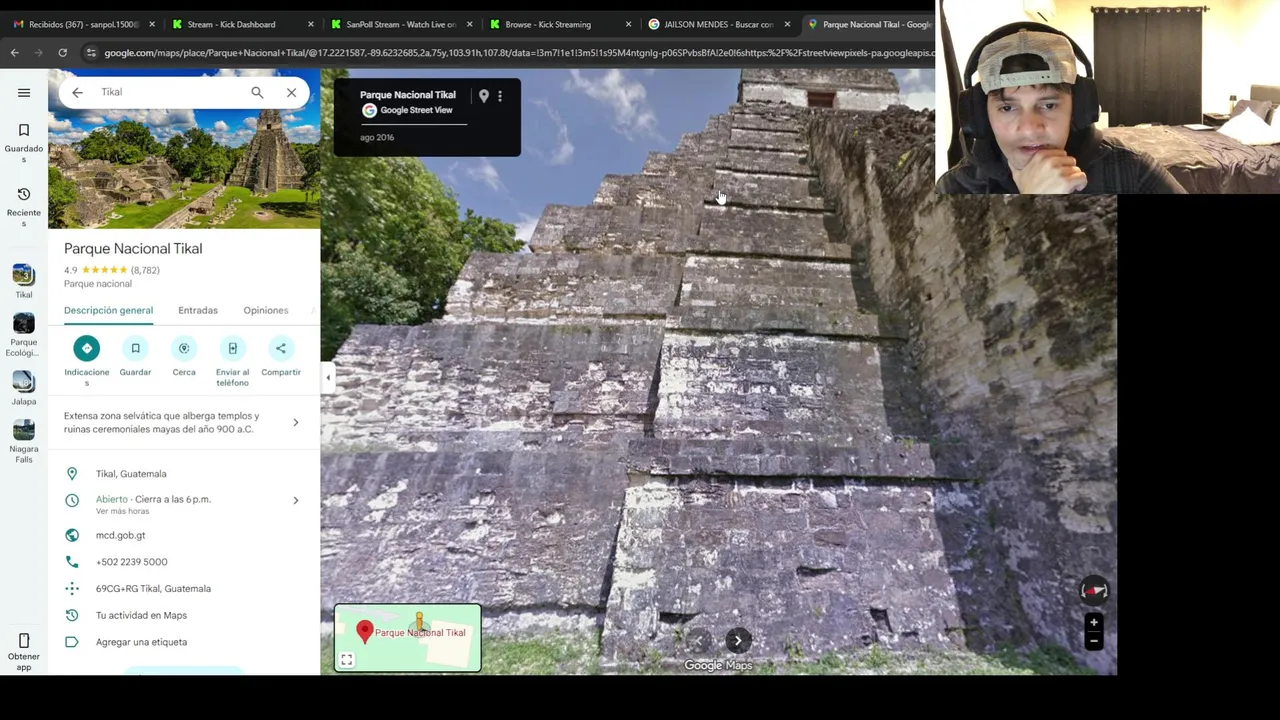Image resolution: width=1280 pixels, height=720 pixels.
Task: Zoom out Street View with minus
Action: 1093,641
